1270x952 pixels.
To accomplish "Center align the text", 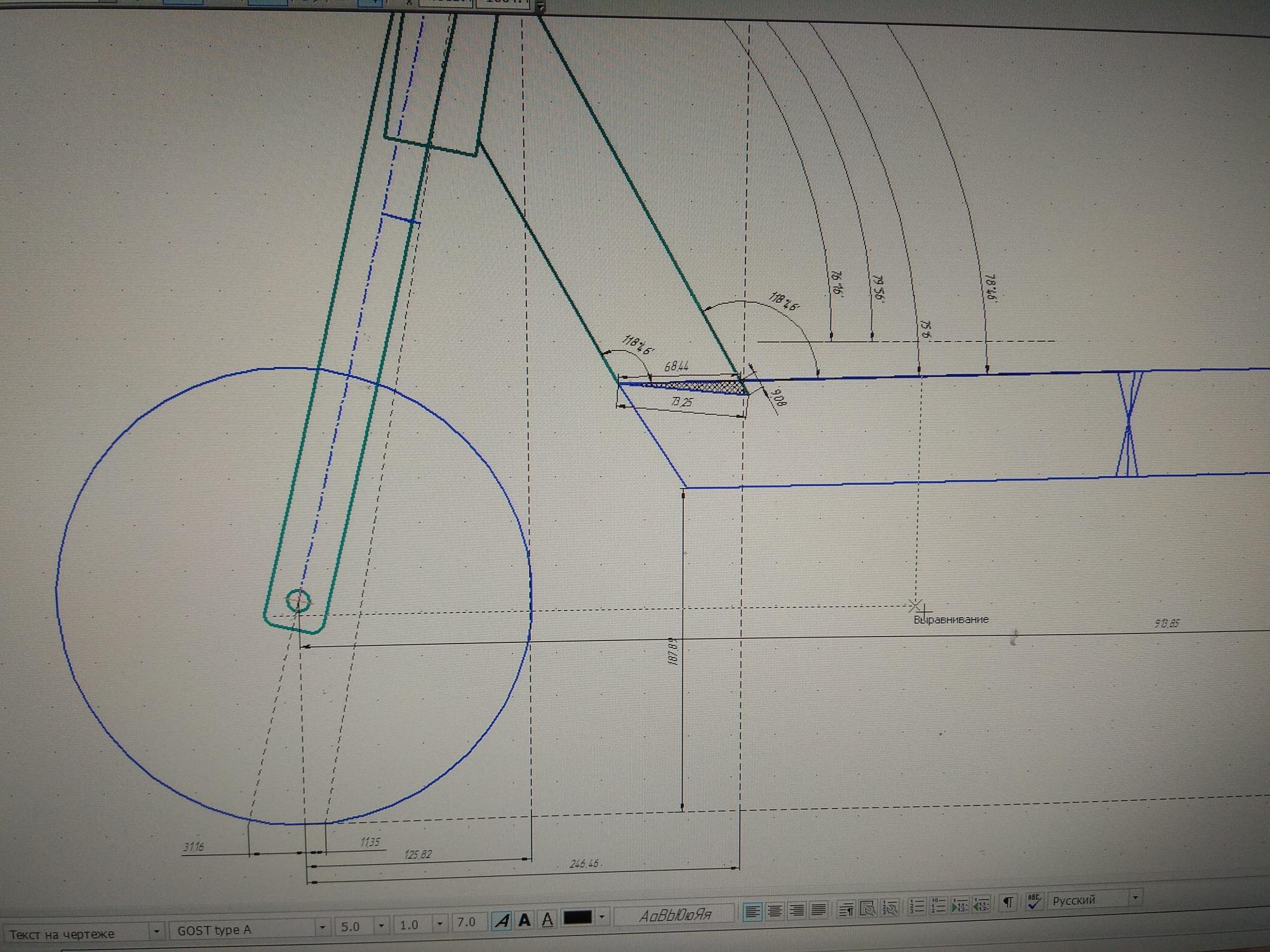I will click(774, 911).
